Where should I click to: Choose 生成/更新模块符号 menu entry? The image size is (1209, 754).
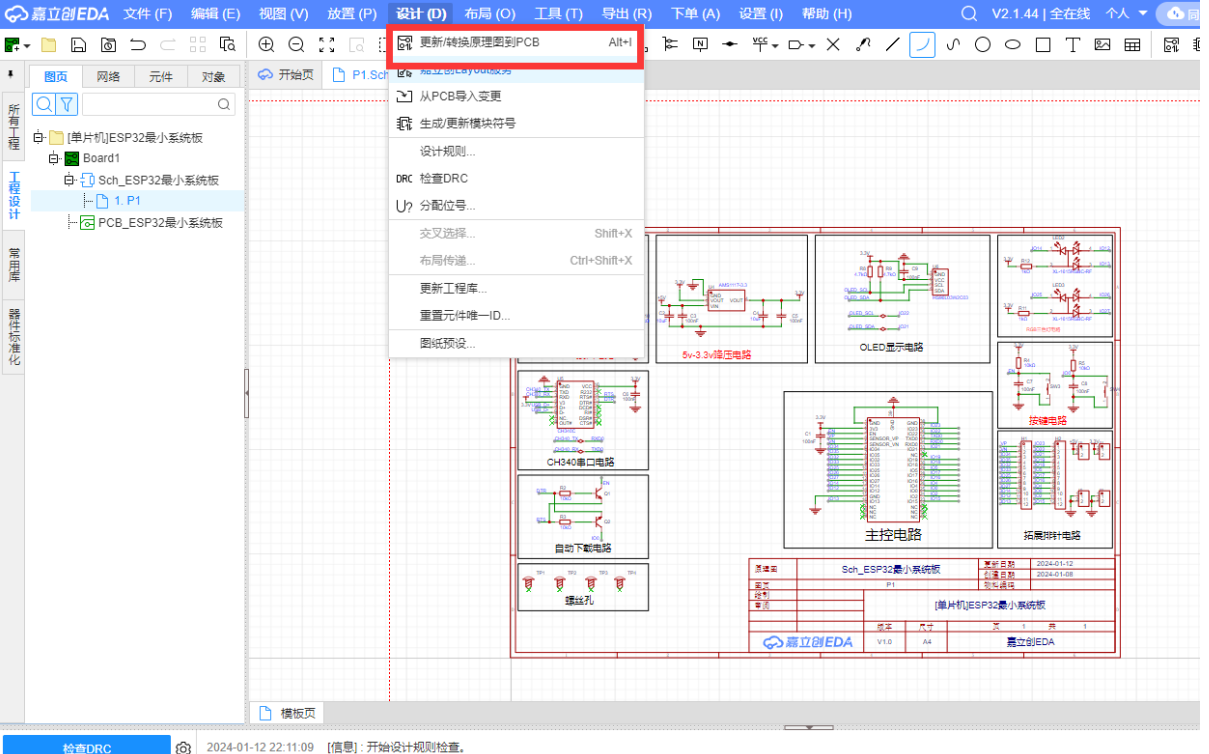point(516,123)
